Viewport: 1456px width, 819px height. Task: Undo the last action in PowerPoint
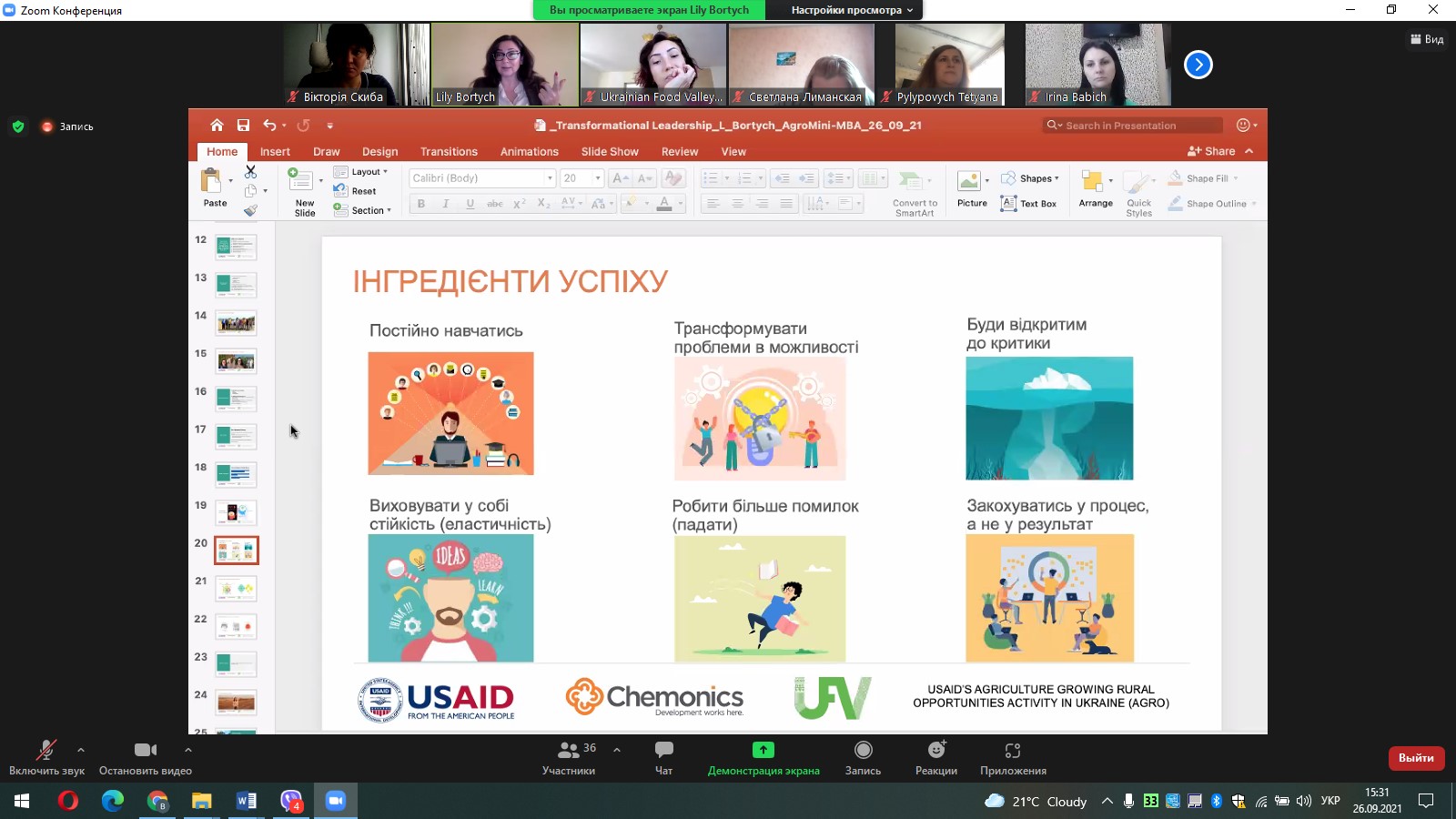pyautogui.click(x=269, y=126)
